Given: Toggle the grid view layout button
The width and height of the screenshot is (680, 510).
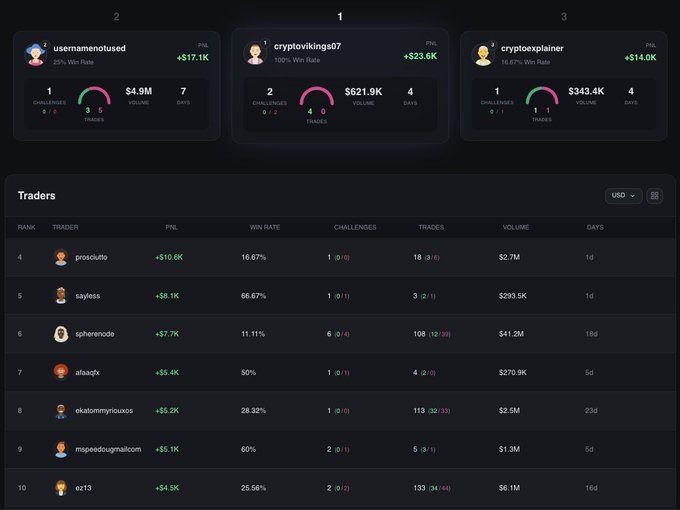Looking at the screenshot, I should tap(655, 196).
